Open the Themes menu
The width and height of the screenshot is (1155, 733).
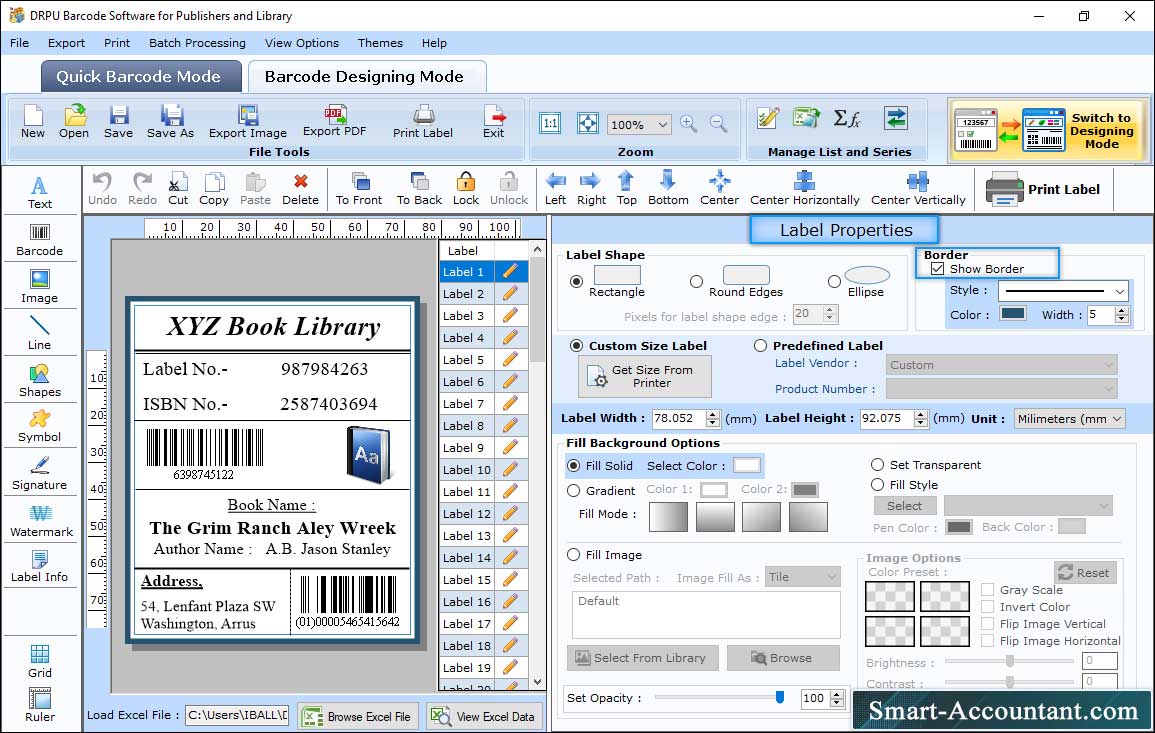380,43
